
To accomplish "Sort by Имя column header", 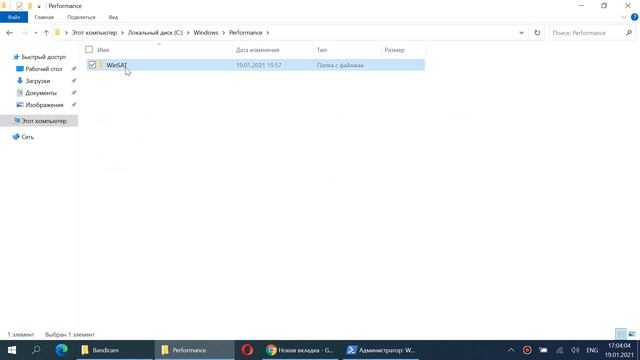I will click(103, 50).
